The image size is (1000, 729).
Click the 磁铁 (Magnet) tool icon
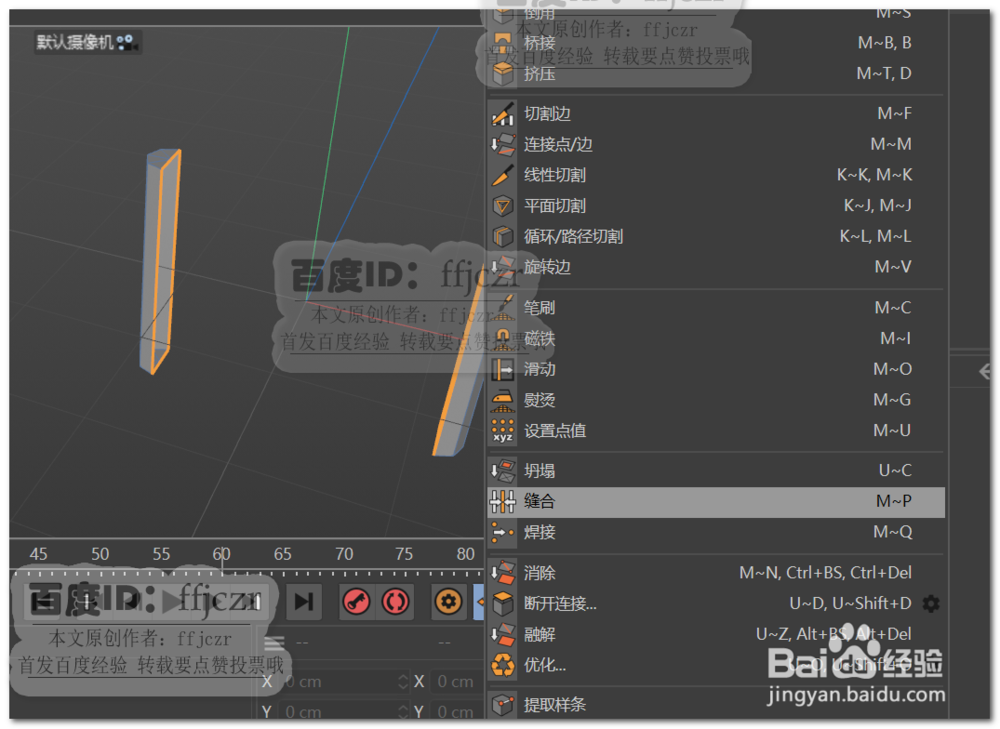(x=503, y=338)
